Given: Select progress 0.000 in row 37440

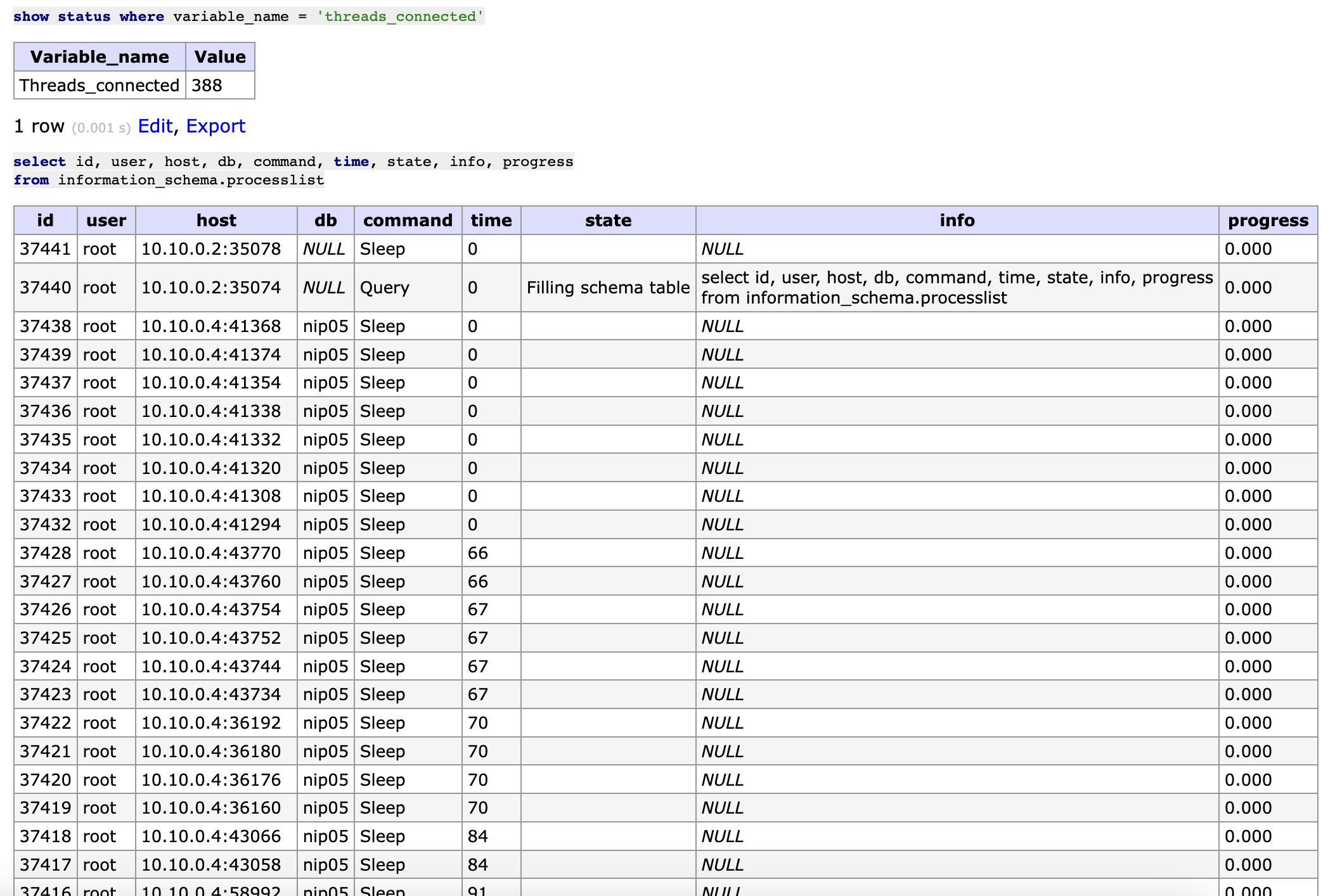Looking at the screenshot, I should pyautogui.click(x=1268, y=288).
